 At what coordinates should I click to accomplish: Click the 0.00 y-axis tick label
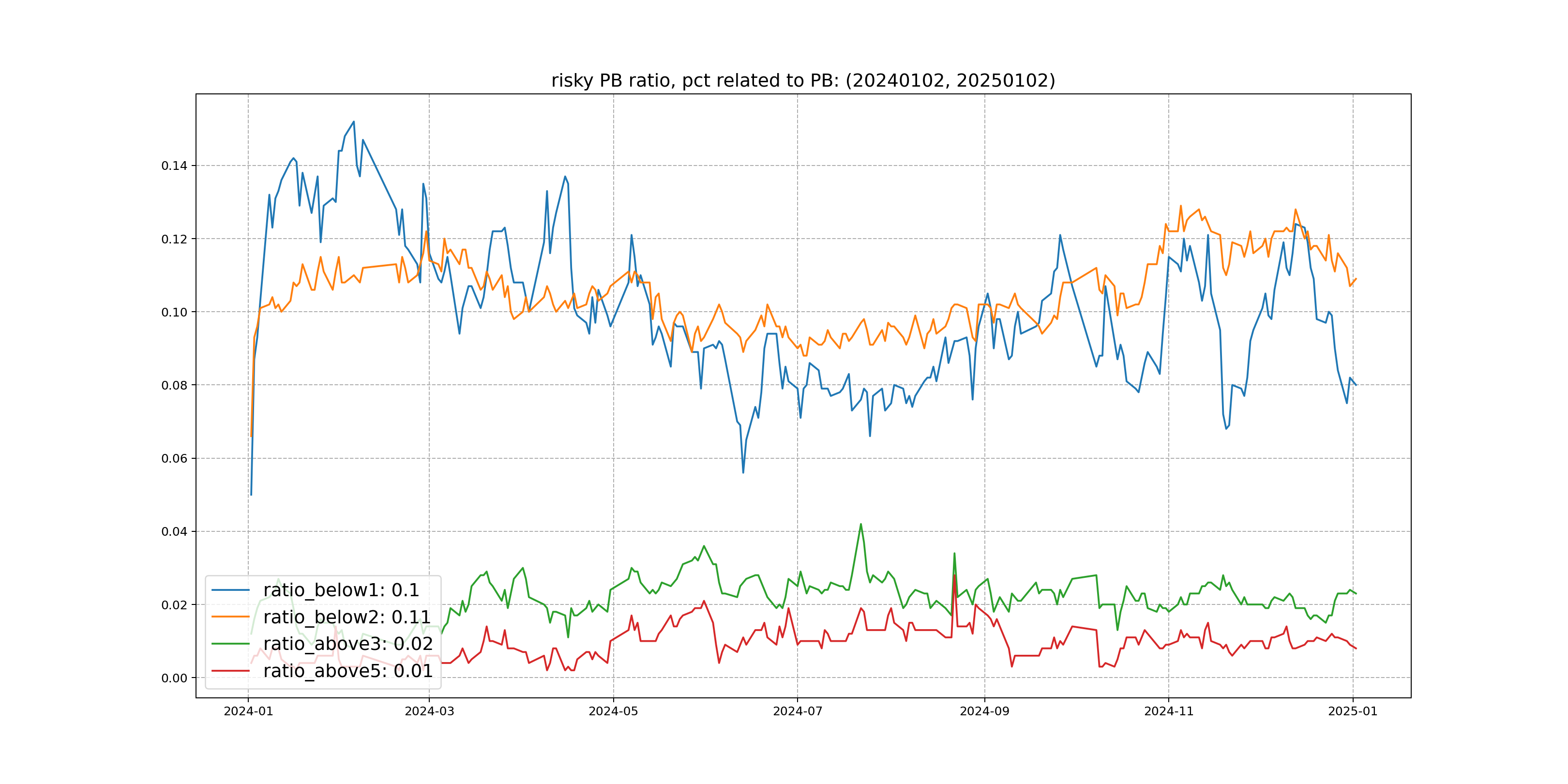(174, 678)
